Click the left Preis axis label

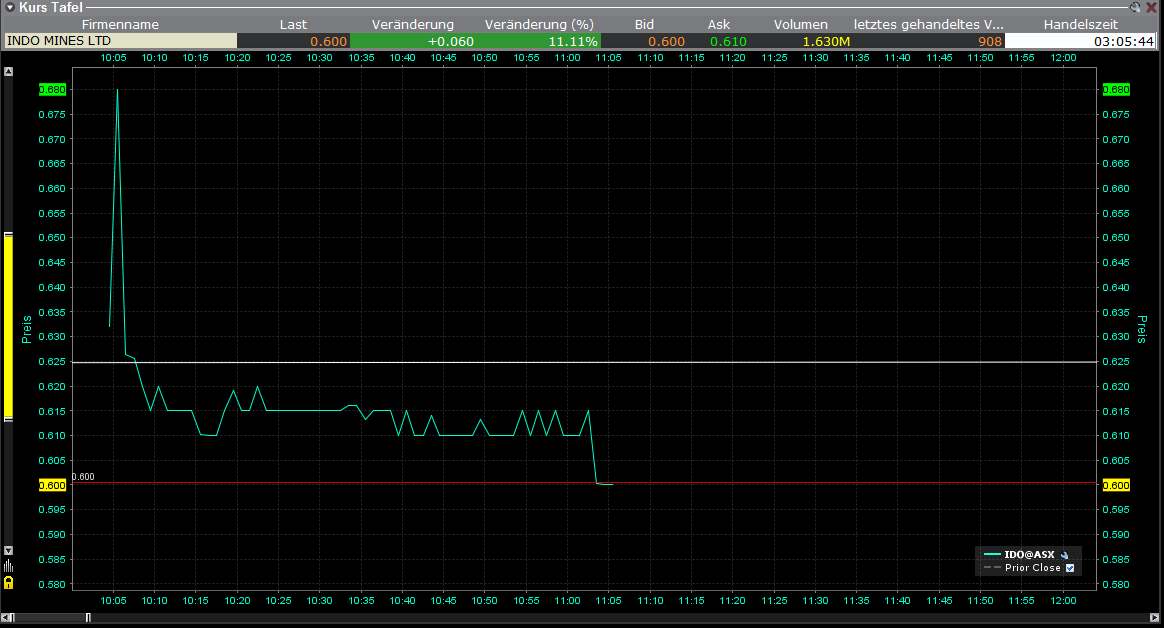27,330
